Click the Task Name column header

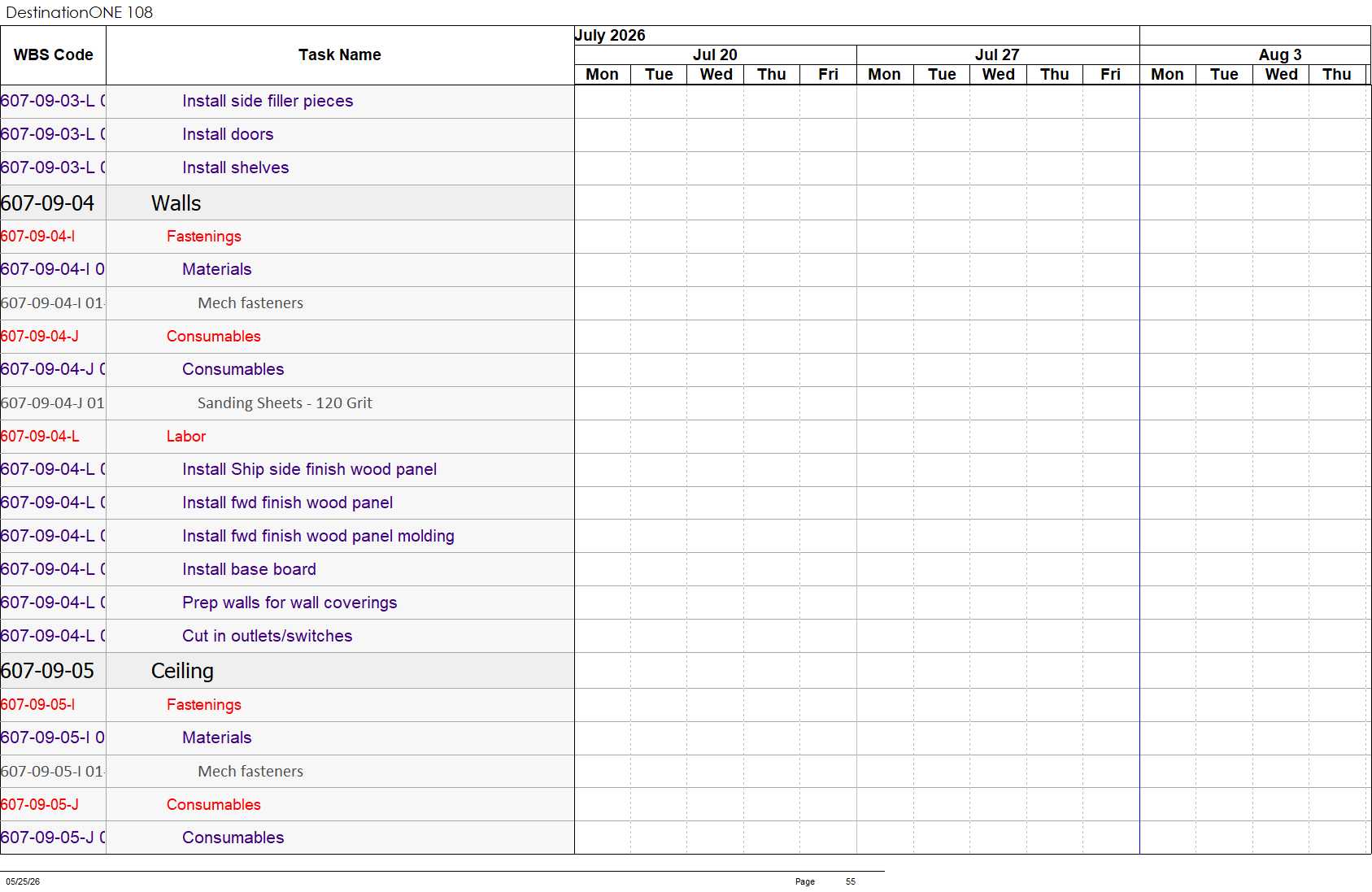pyautogui.click(x=340, y=55)
